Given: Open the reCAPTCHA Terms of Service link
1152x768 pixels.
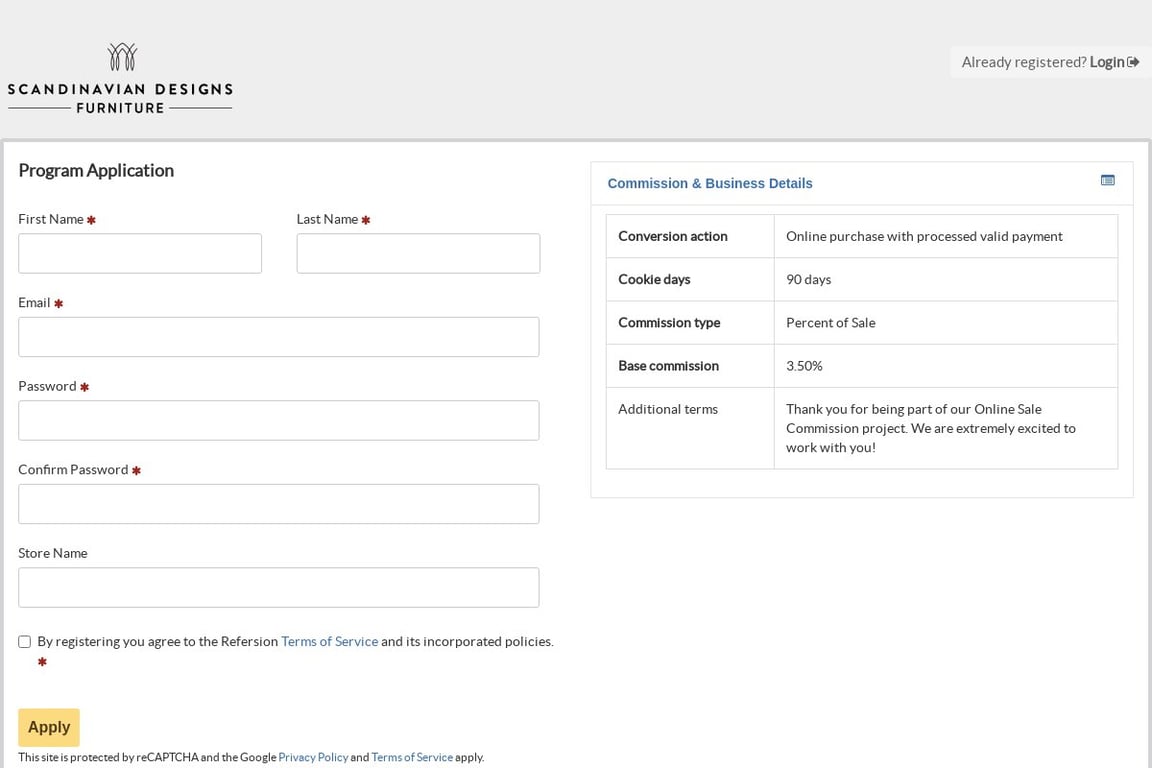Looking at the screenshot, I should [x=412, y=757].
